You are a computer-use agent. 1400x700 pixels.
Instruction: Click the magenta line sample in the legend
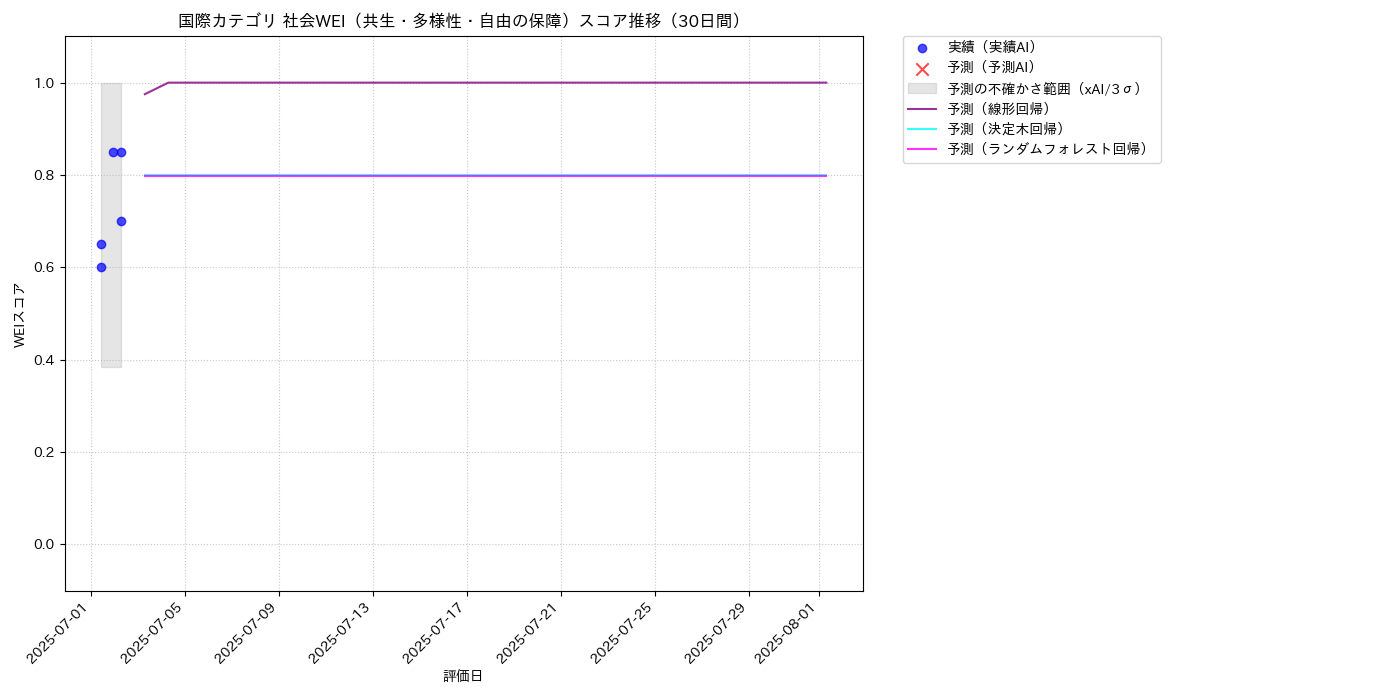(922, 149)
